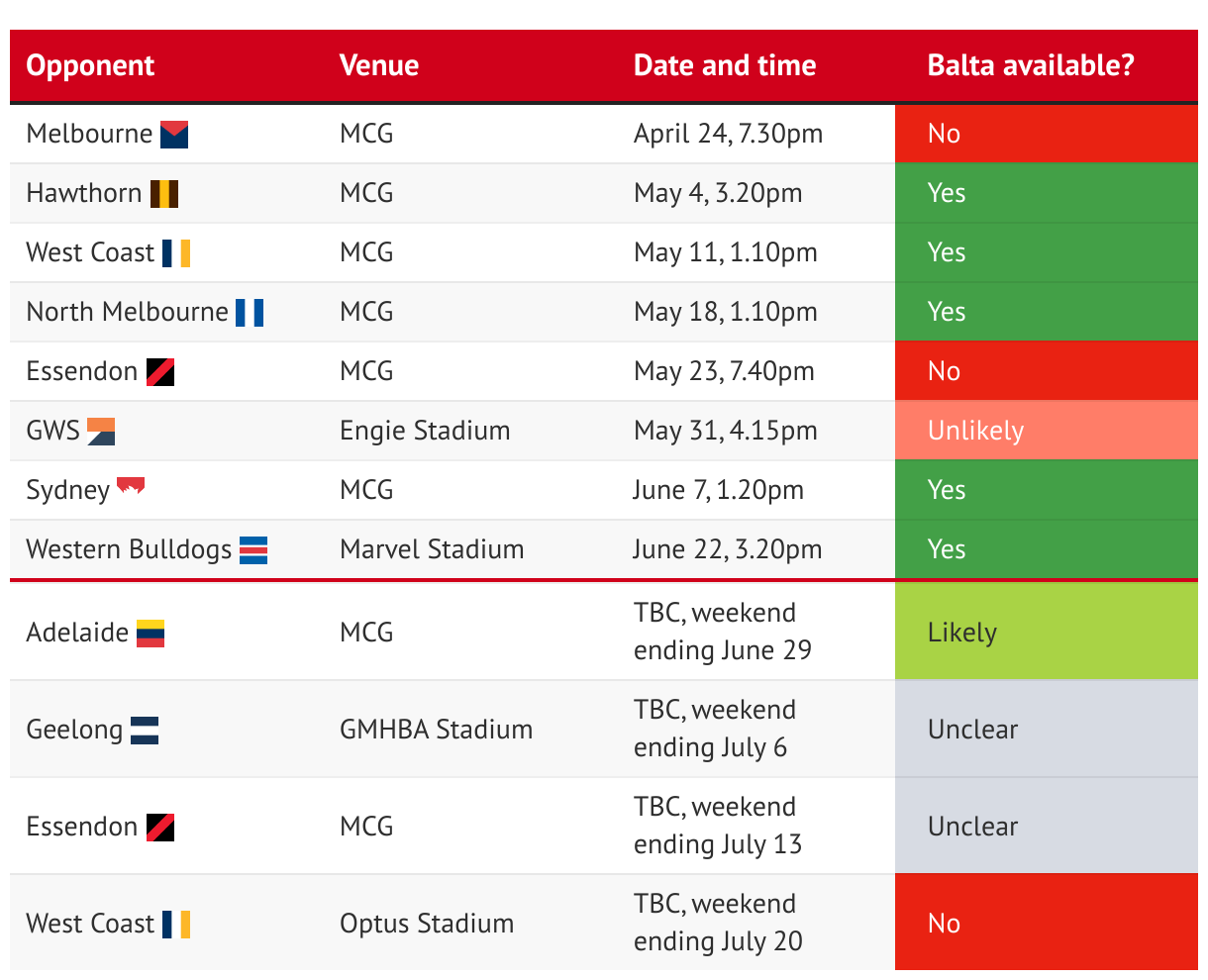Click the salmon Unlikely cell for GWS
Screen dimensions: 1208x980
(1046, 431)
